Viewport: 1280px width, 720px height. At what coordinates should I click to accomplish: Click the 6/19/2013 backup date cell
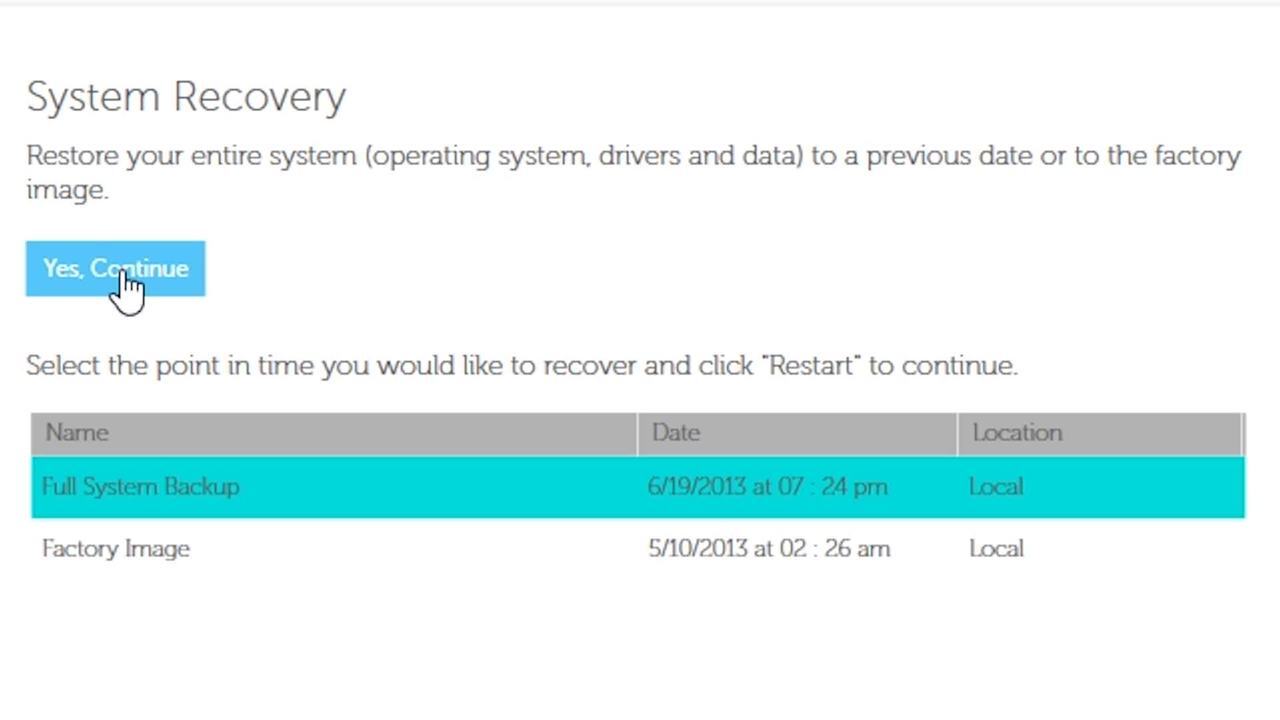point(767,487)
